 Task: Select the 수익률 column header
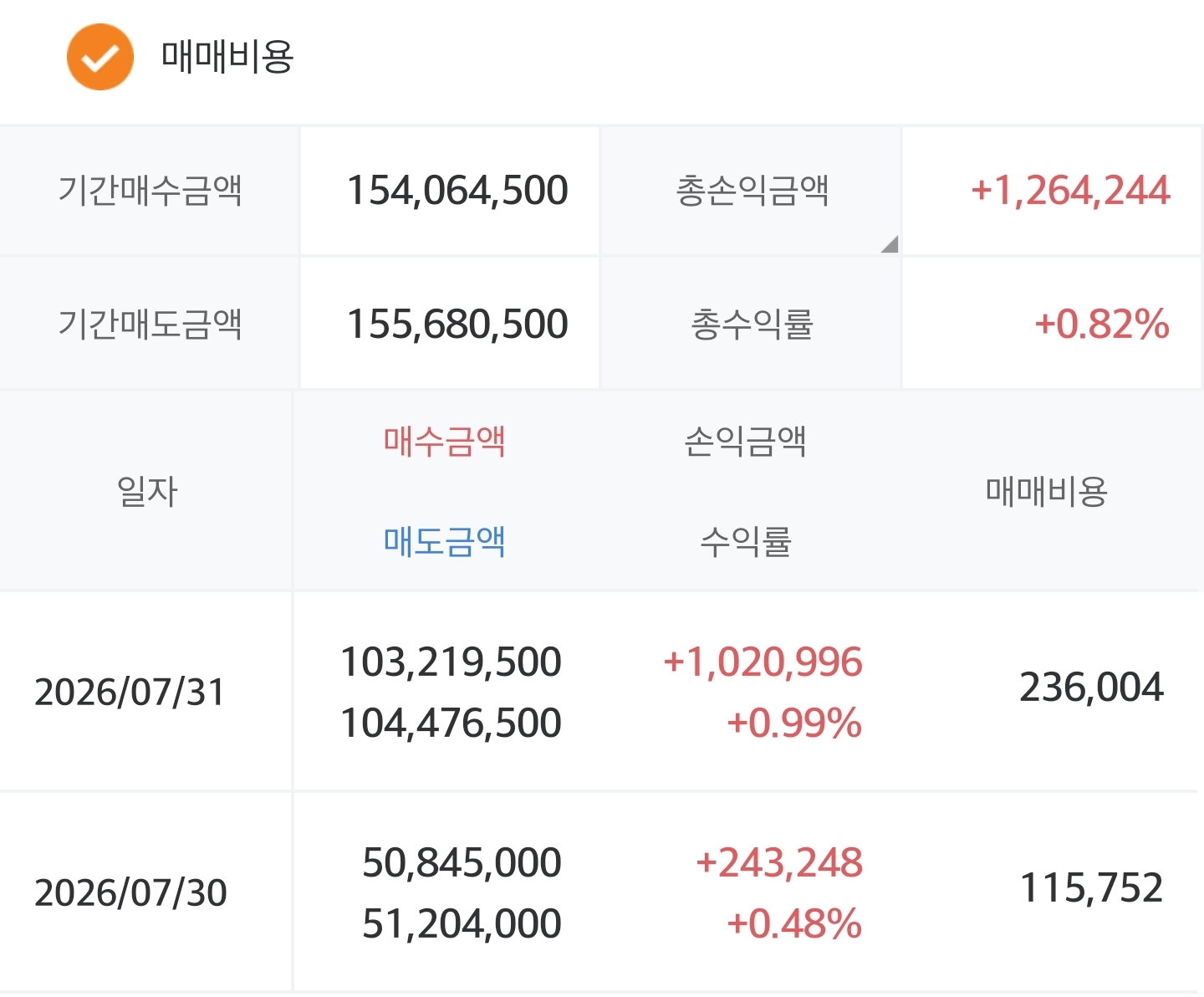tap(745, 541)
